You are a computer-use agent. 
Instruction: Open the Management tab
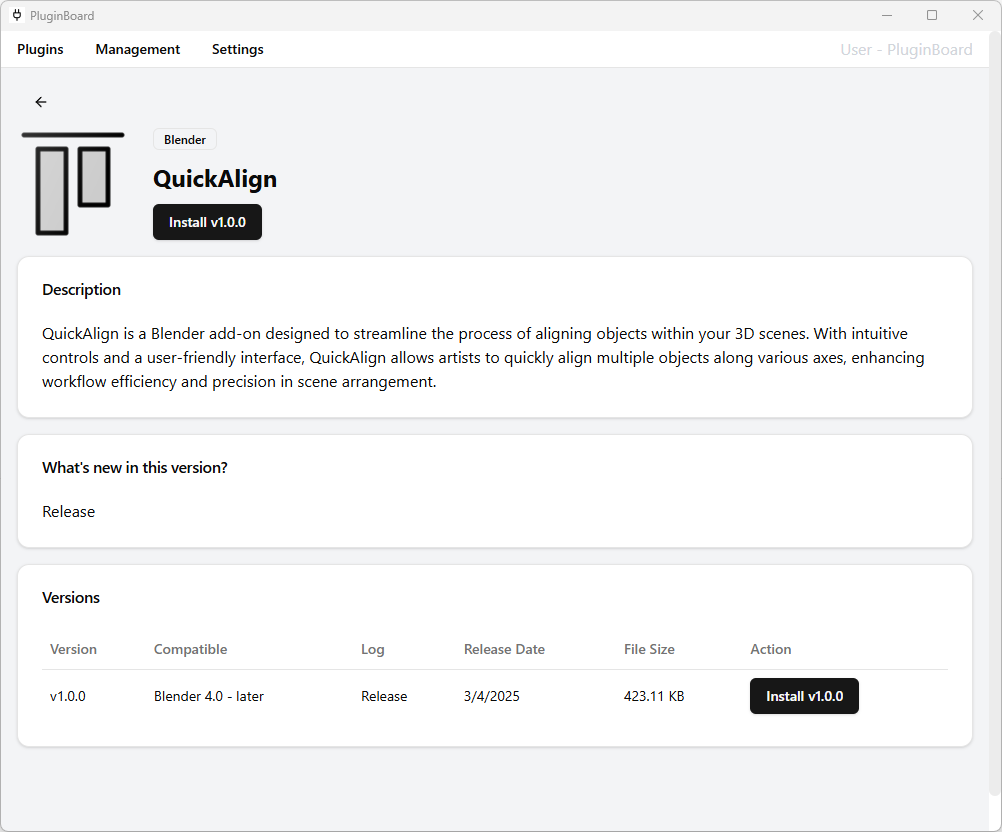pyautogui.click(x=137, y=49)
